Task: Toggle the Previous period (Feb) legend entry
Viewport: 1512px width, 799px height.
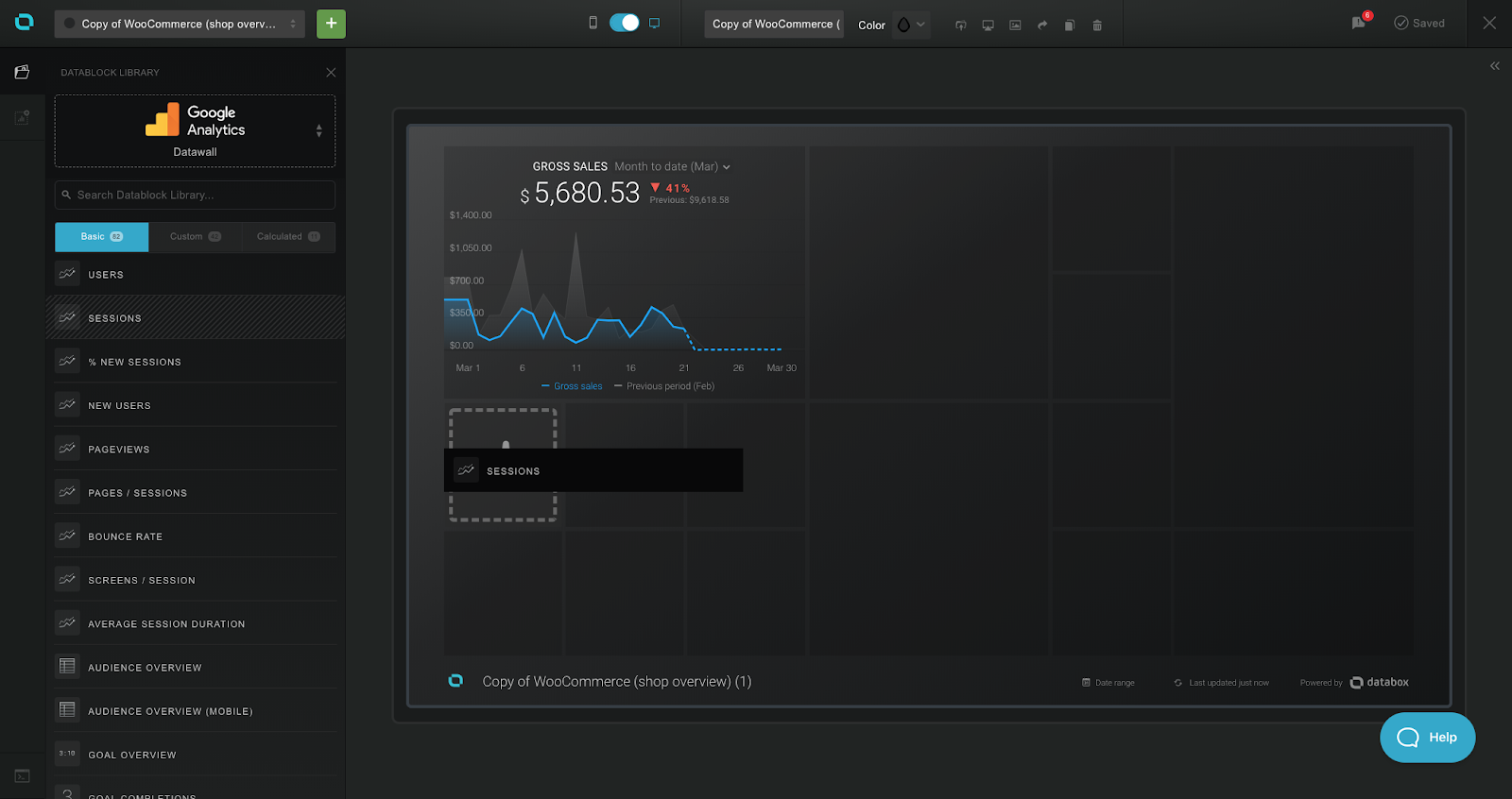Action: pos(664,386)
